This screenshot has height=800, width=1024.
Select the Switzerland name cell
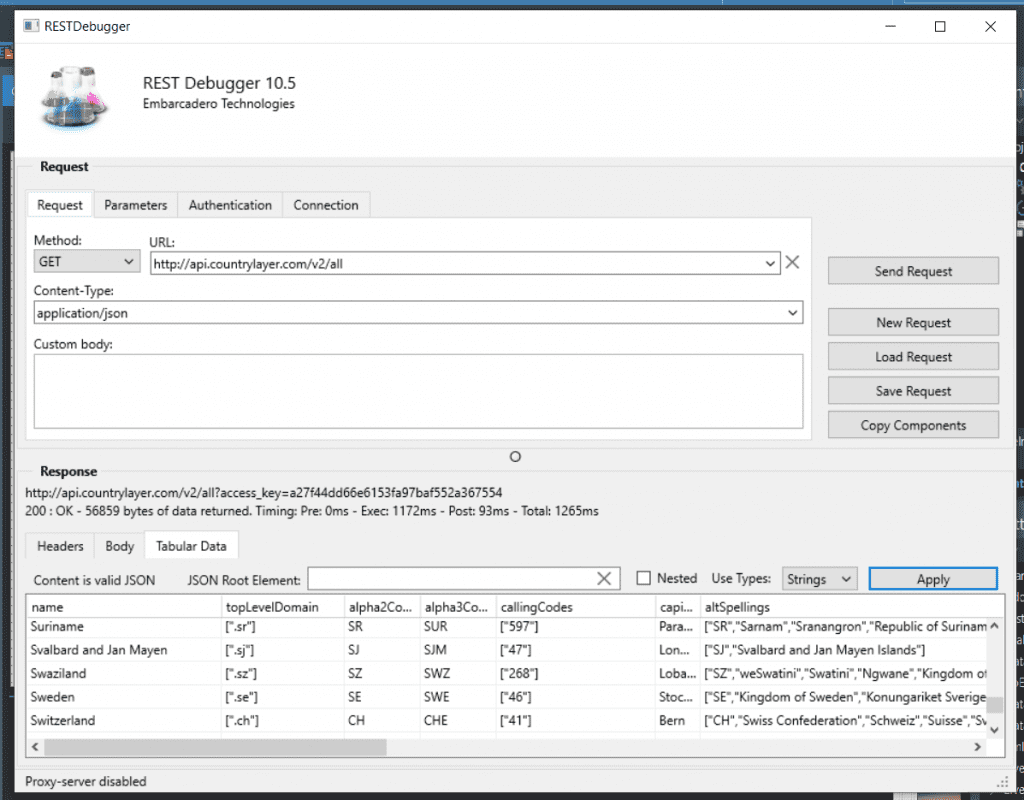(x=124, y=720)
